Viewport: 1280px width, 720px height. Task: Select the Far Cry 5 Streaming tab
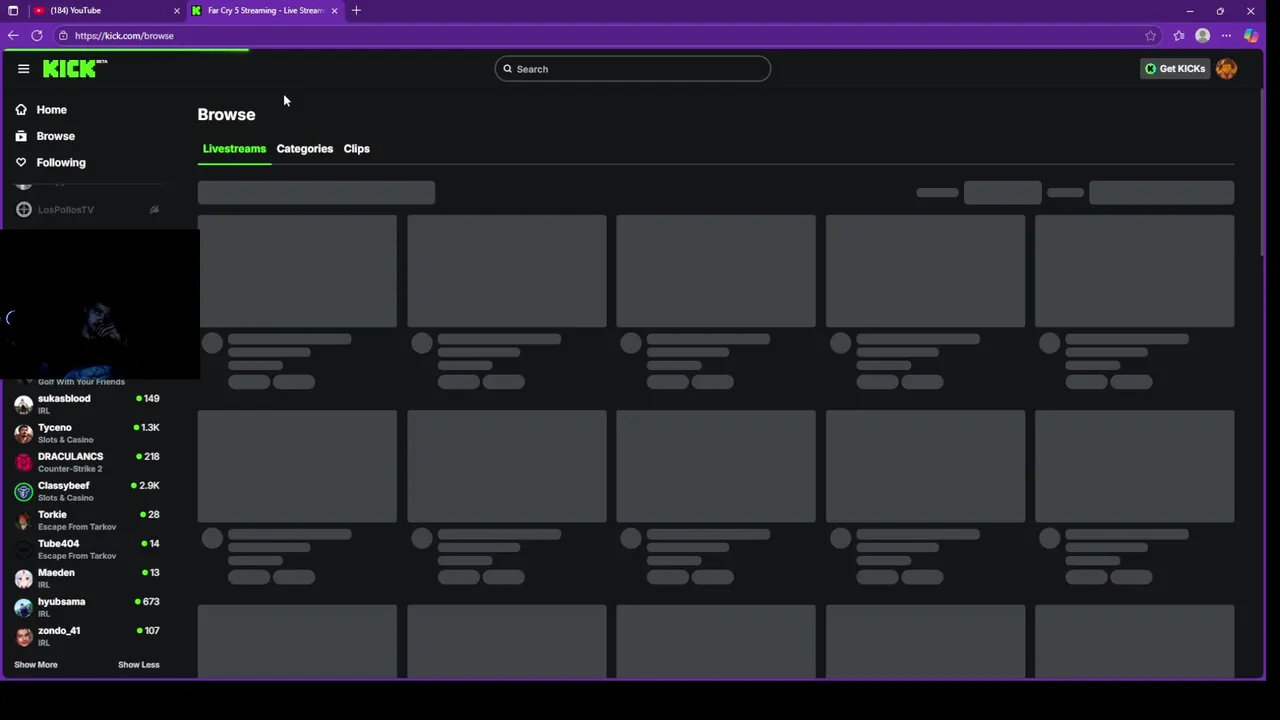[x=265, y=10]
